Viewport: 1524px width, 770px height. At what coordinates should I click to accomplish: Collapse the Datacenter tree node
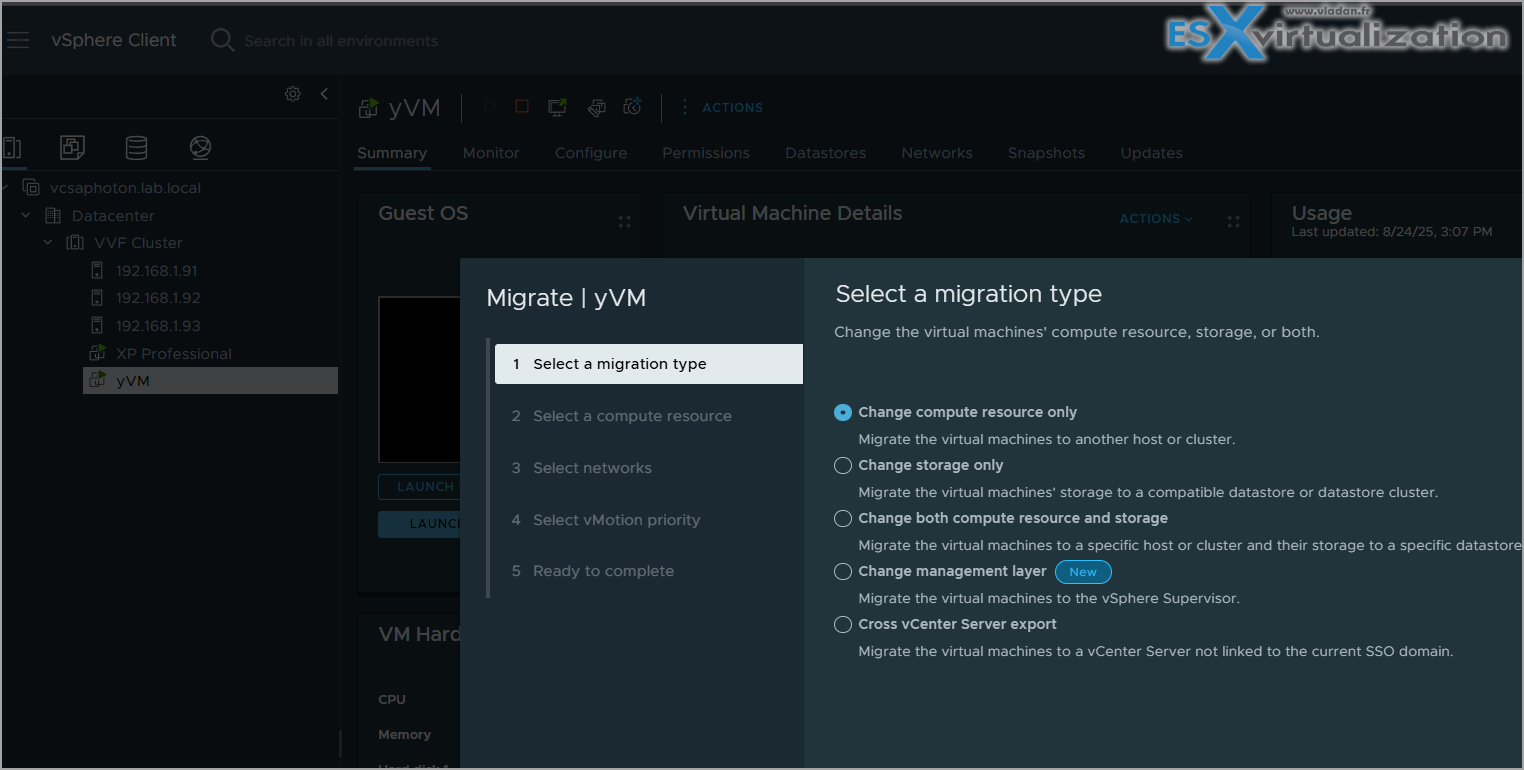[x=26, y=216]
